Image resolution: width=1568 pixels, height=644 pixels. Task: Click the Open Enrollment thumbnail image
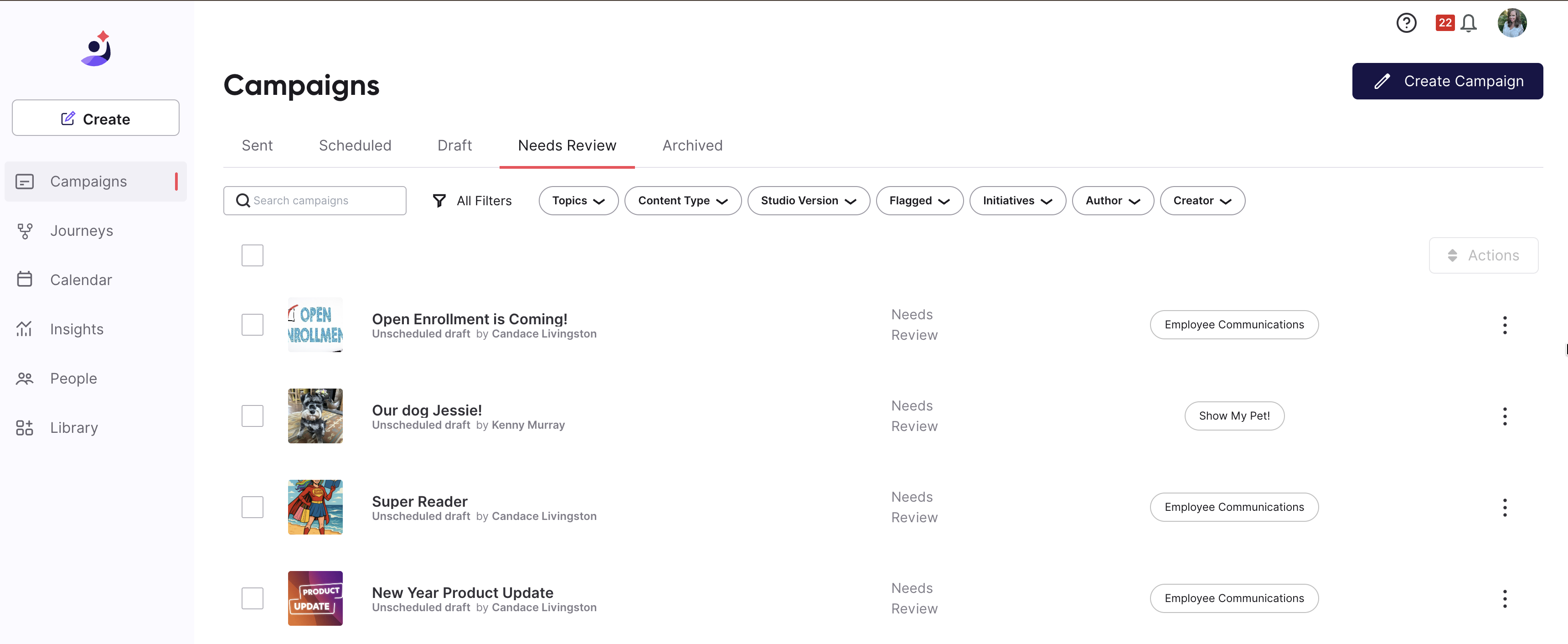(x=315, y=325)
